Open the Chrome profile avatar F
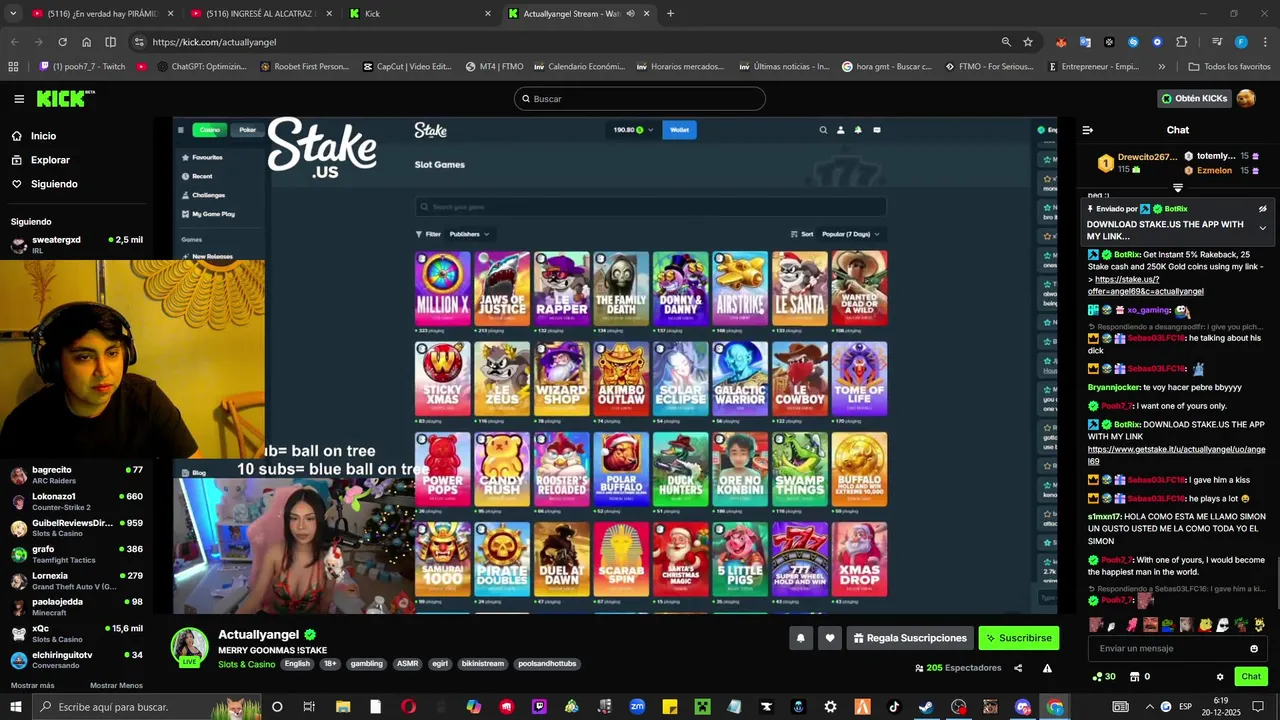The height and width of the screenshot is (720, 1280). point(1241,42)
